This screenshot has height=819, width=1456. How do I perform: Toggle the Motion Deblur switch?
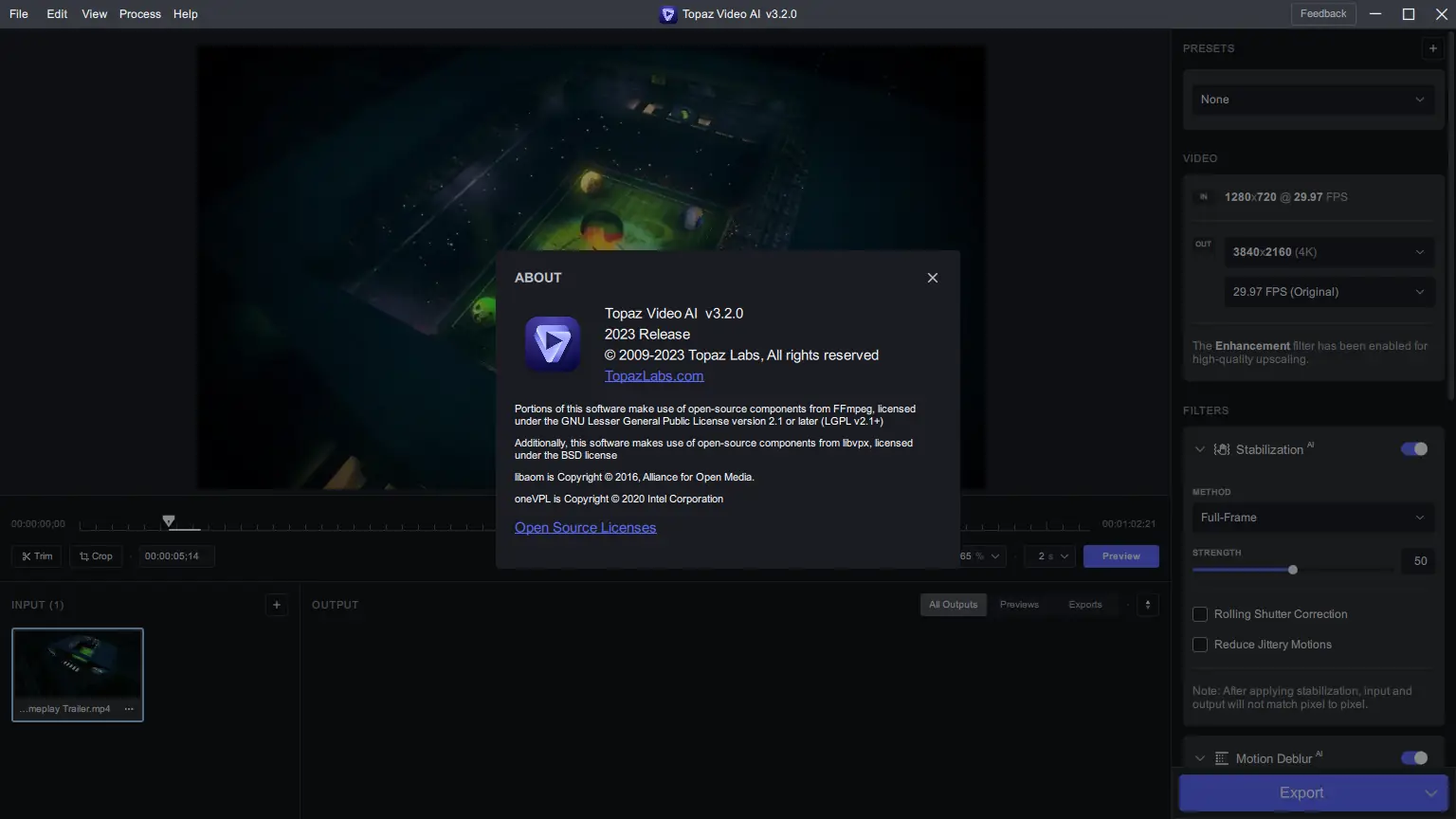(1414, 758)
